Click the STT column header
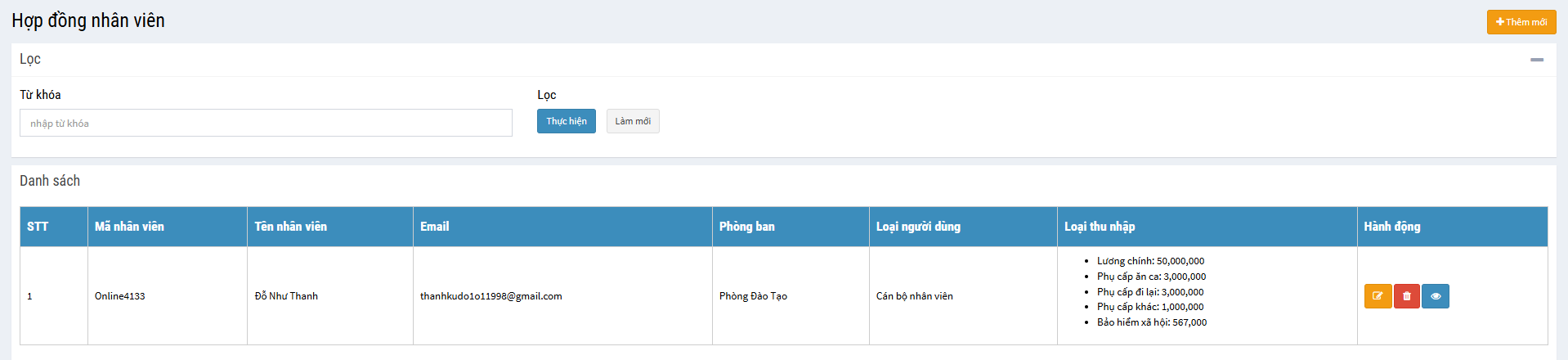 point(38,227)
